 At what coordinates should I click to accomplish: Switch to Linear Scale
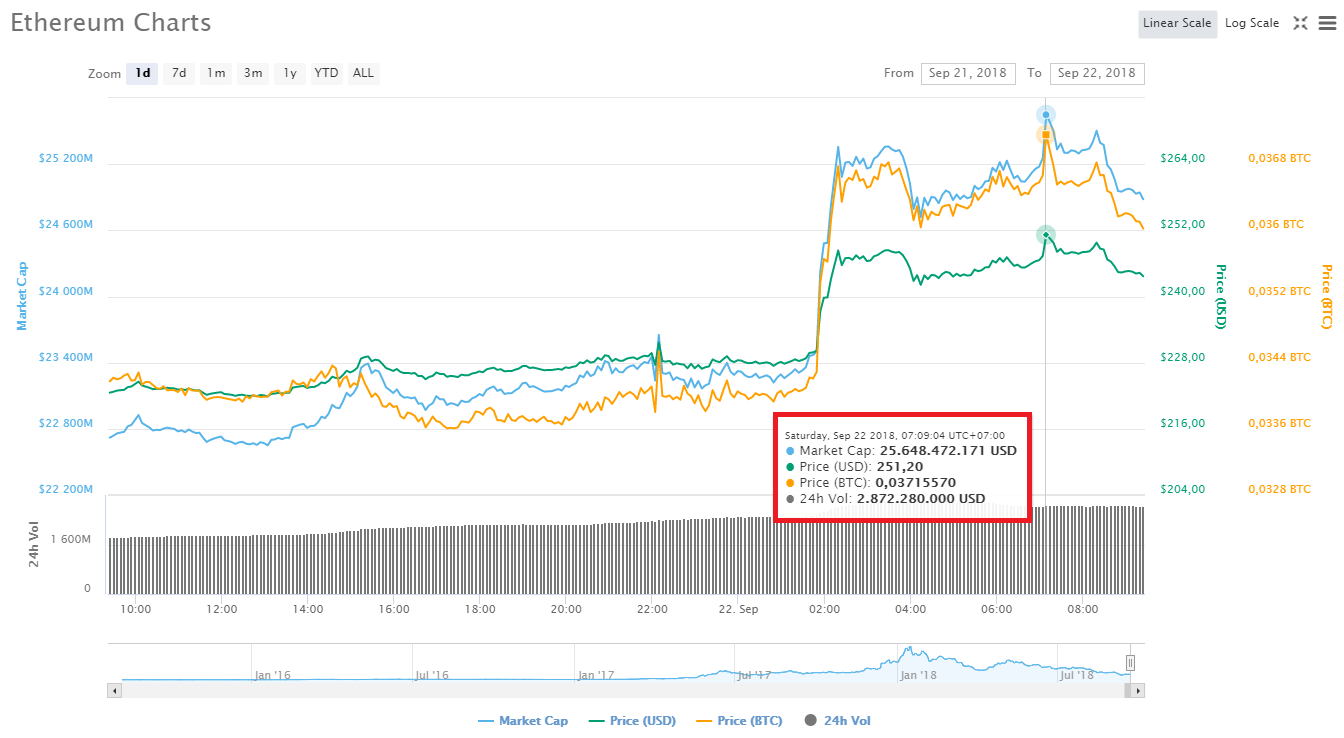pyautogui.click(x=1177, y=23)
